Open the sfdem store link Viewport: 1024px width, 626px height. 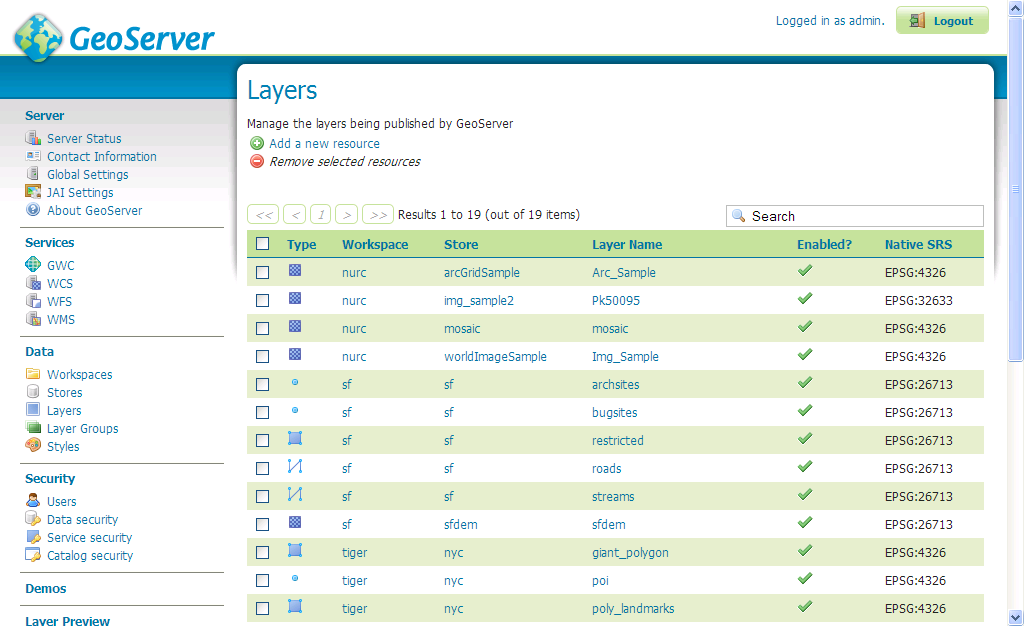pos(460,524)
